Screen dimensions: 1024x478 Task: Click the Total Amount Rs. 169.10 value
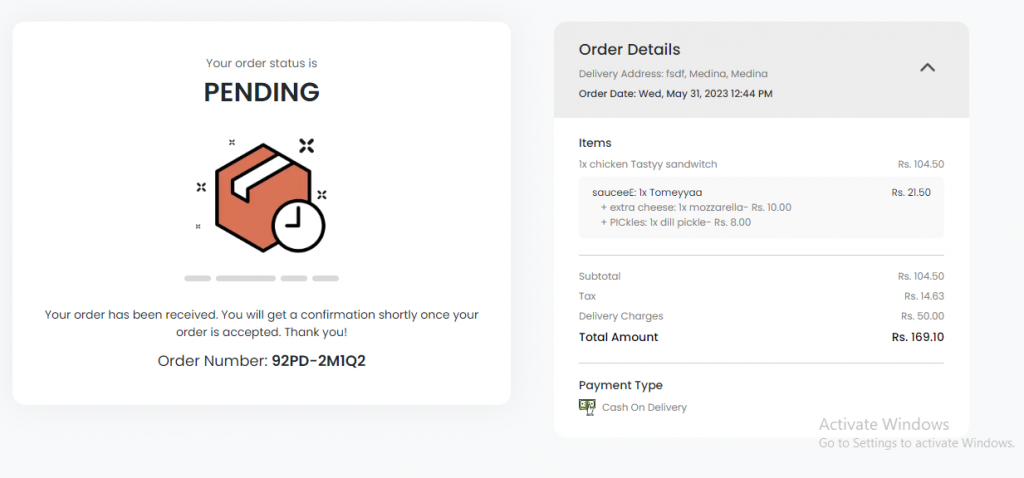pyautogui.click(x=917, y=337)
